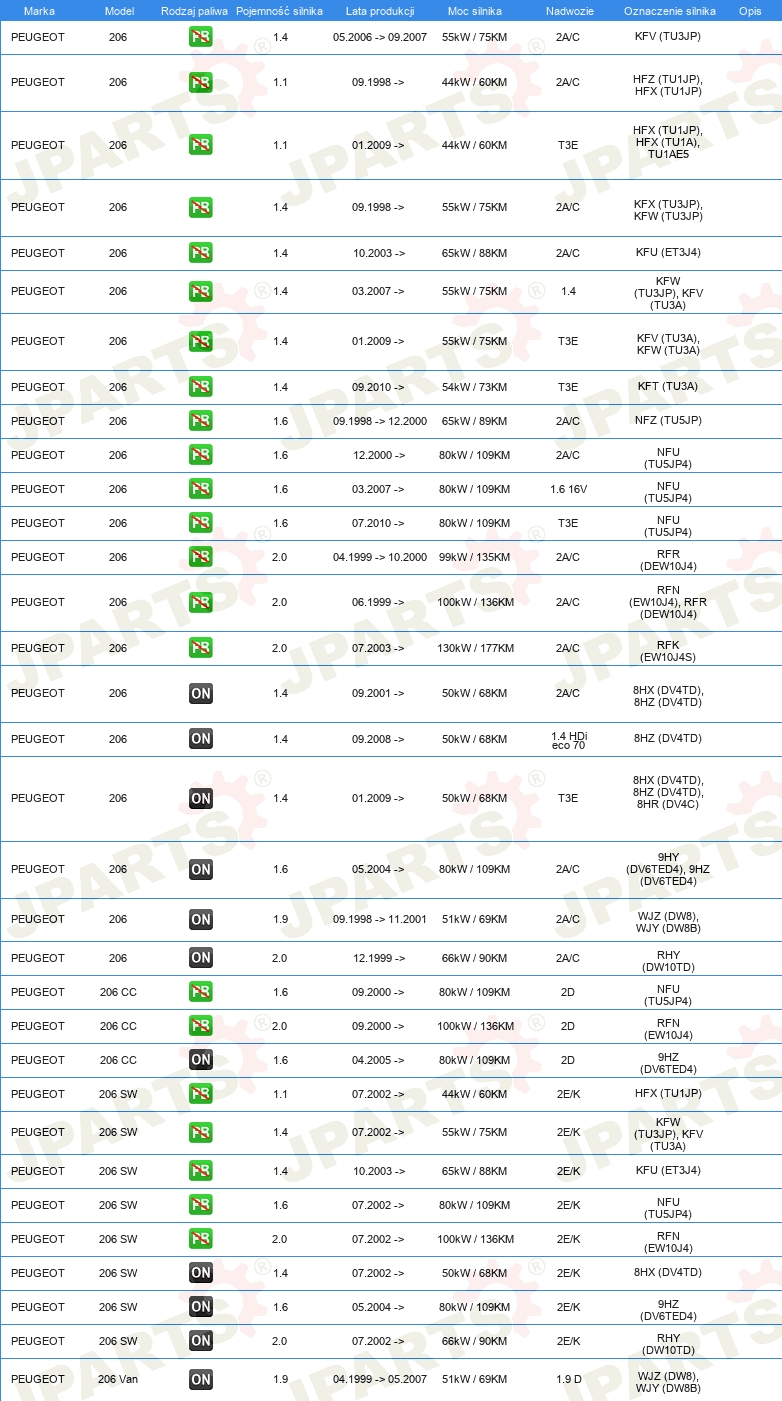Click the PB icon in the TU1AE5 engine row
The width and height of the screenshot is (782, 1401).
(x=201, y=145)
